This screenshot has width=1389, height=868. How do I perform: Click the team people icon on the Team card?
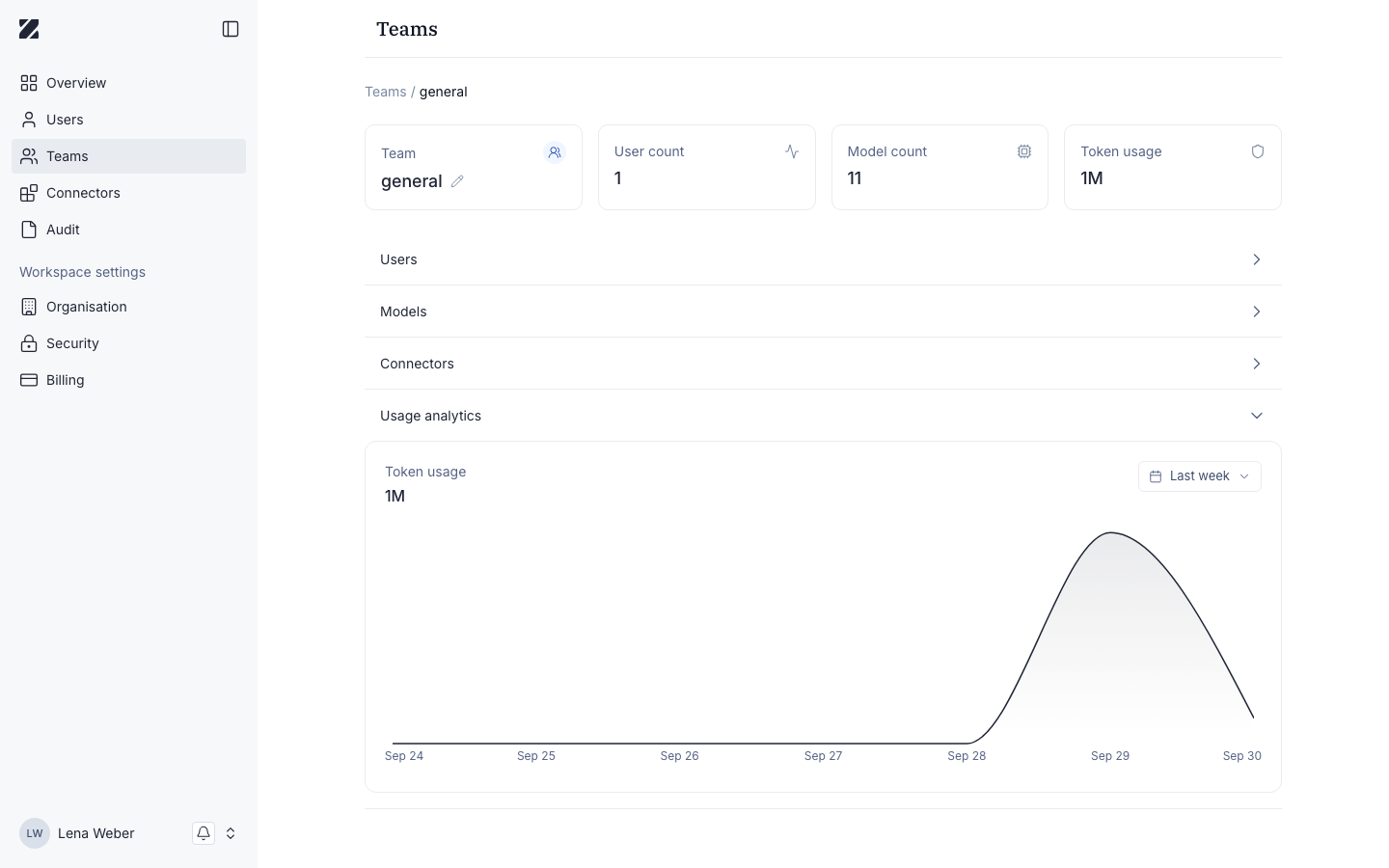tap(555, 152)
